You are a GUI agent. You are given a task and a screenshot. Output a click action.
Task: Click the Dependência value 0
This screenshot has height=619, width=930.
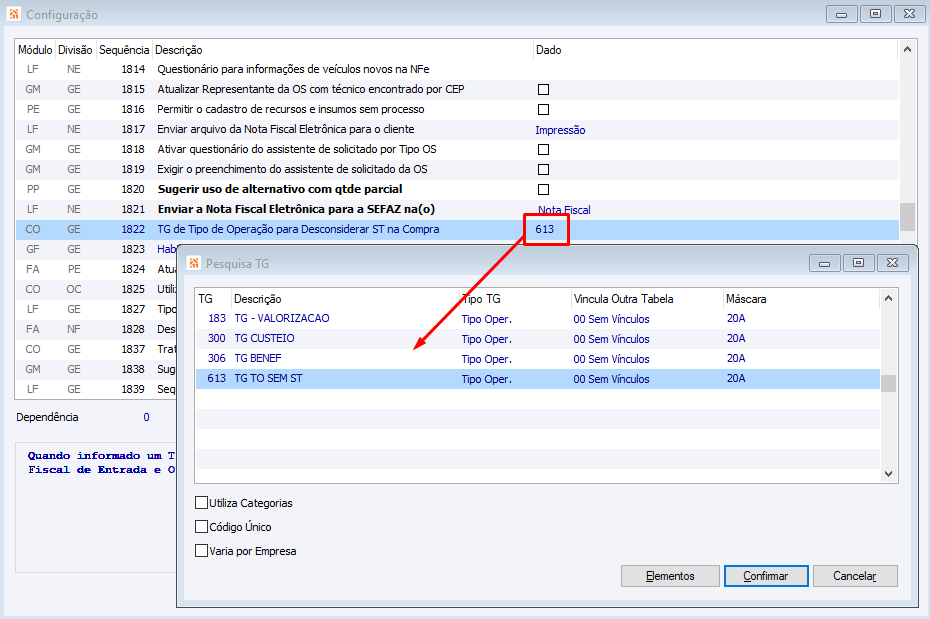coord(146,417)
